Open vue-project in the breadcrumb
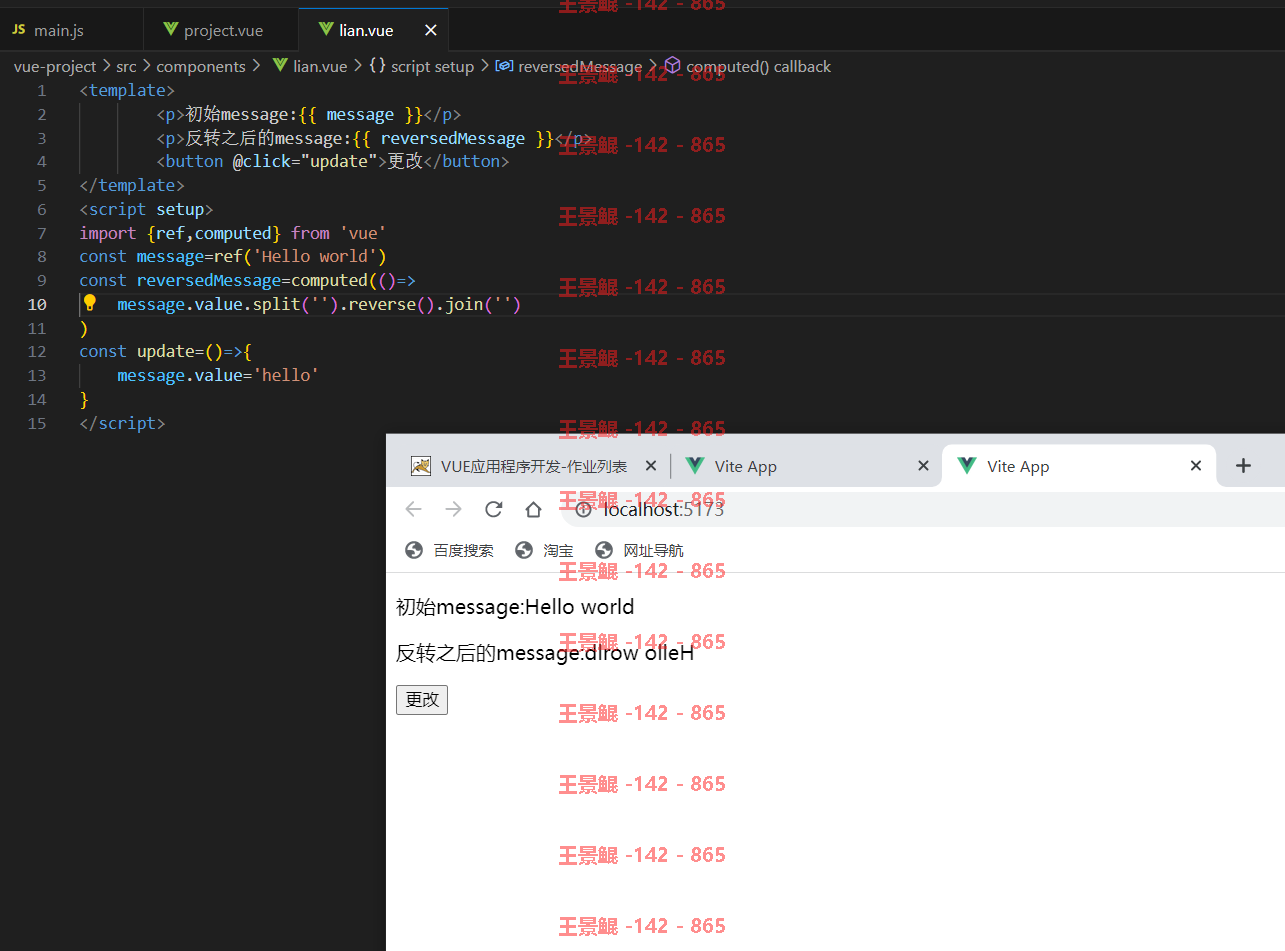1285x951 pixels. click(x=55, y=66)
